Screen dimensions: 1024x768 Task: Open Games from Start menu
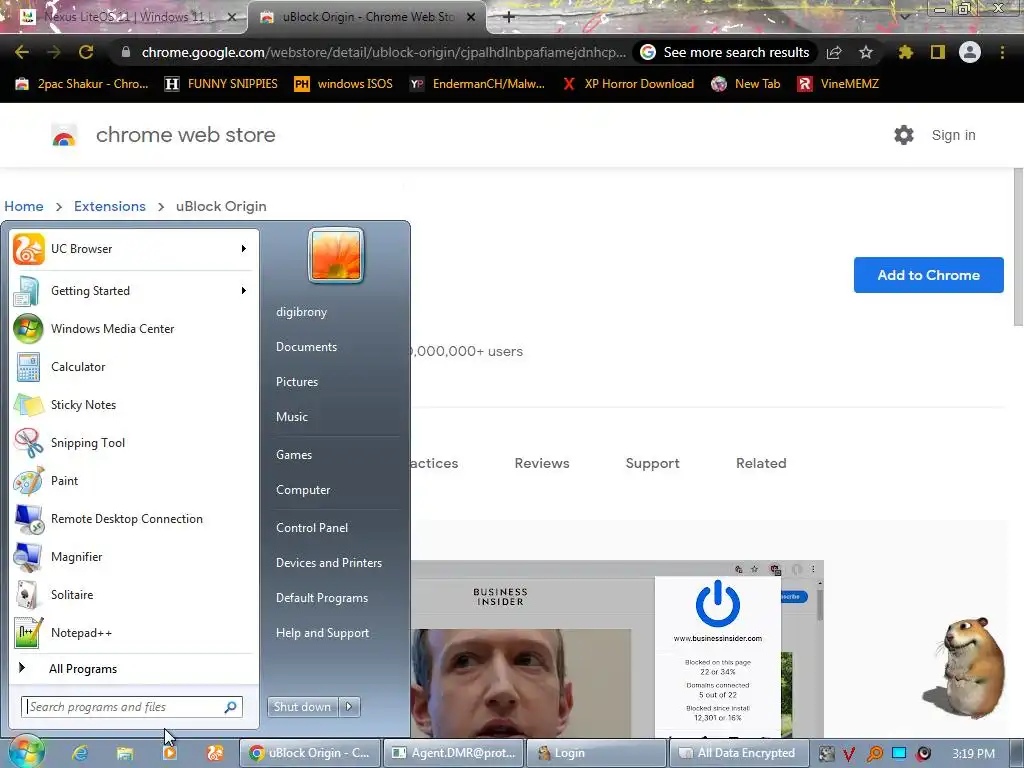294,455
